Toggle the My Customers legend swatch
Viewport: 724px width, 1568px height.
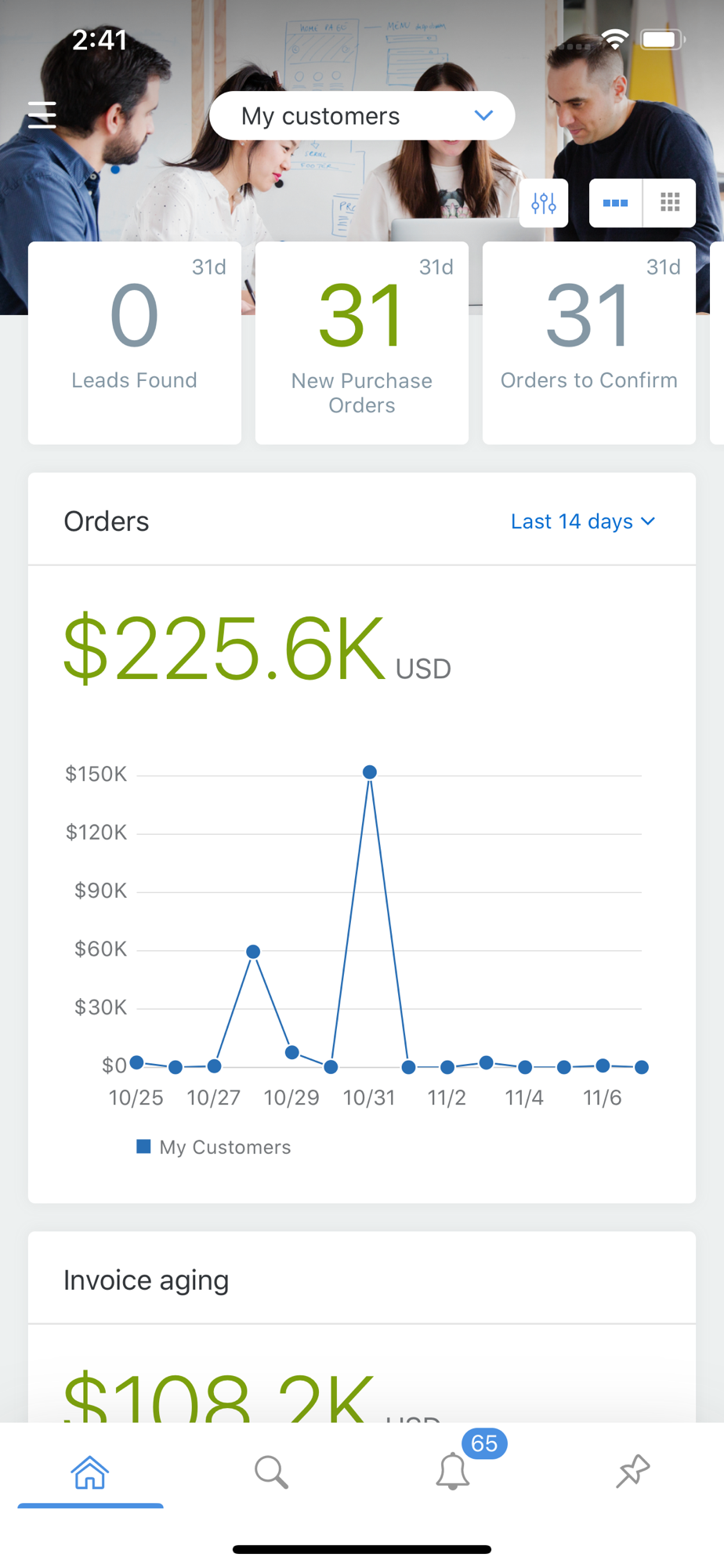(x=143, y=1146)
